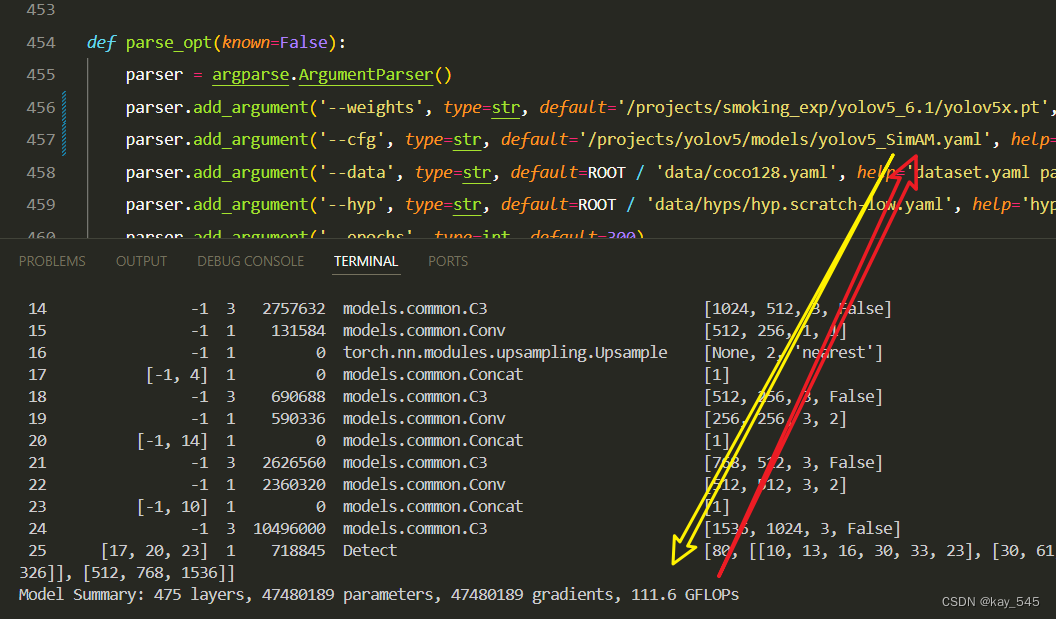Click line number 457 in the gutter

(x=40, y=139)
